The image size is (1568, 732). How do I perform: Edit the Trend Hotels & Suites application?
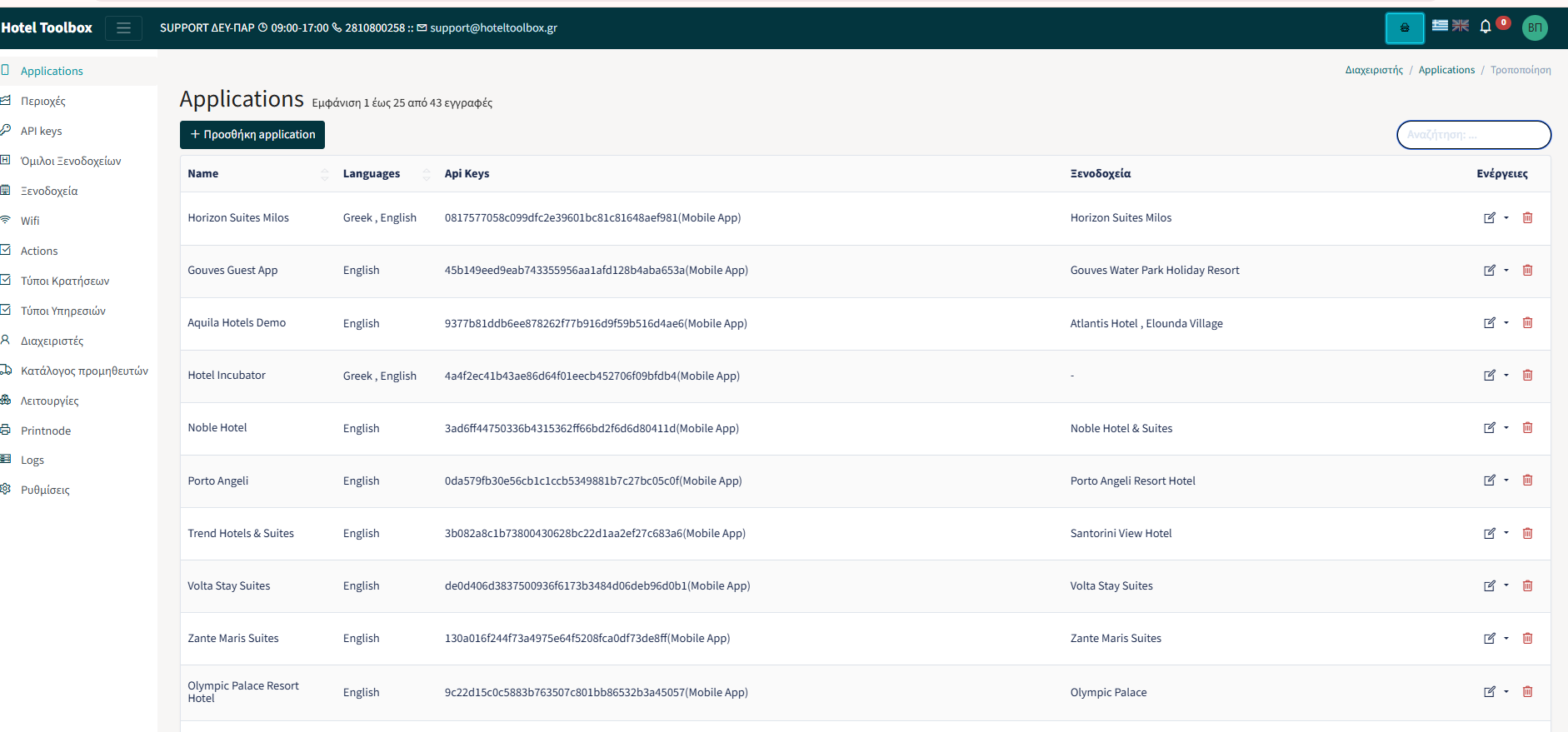tap(1490, 533)
